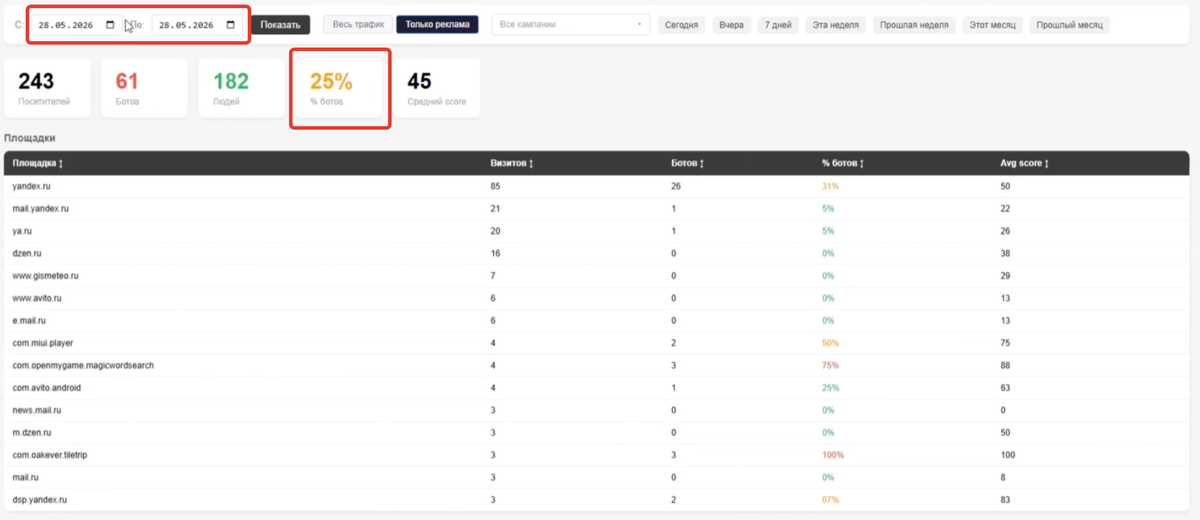
Task: Click dsp.yandex.ru in the table
Action: coord(39,499)
